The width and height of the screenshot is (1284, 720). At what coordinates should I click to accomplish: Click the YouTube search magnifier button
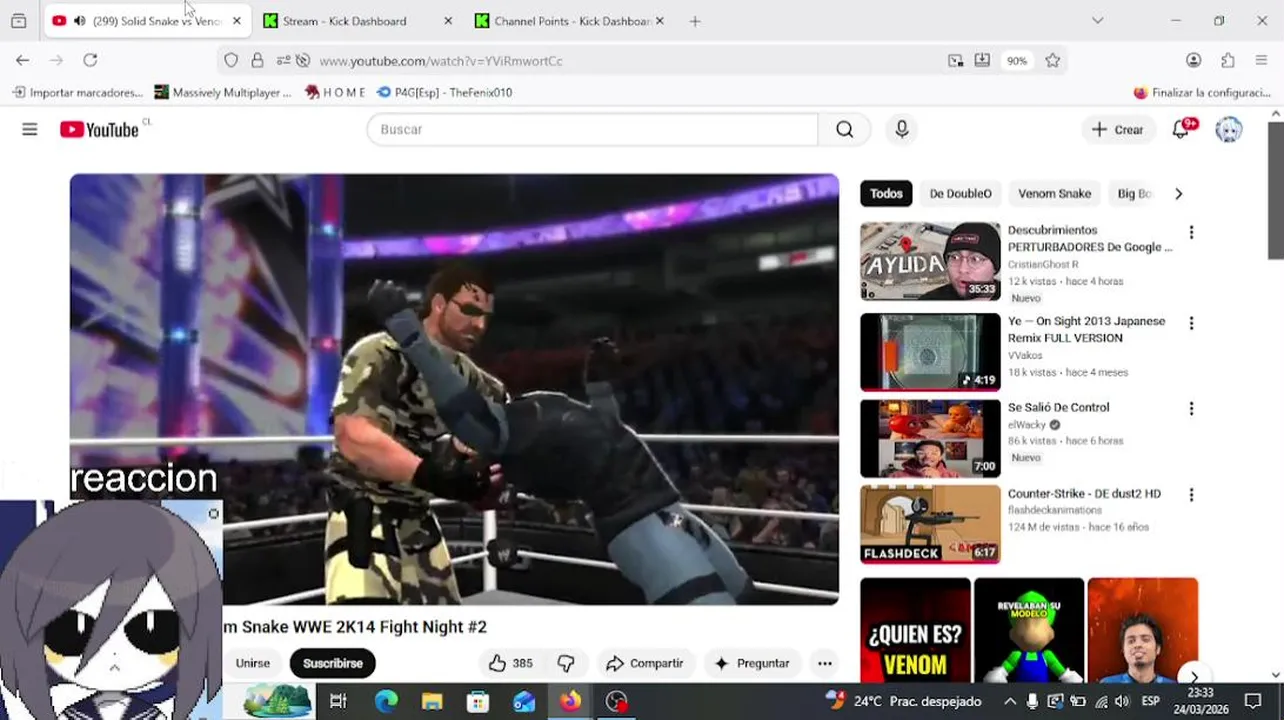845,129
